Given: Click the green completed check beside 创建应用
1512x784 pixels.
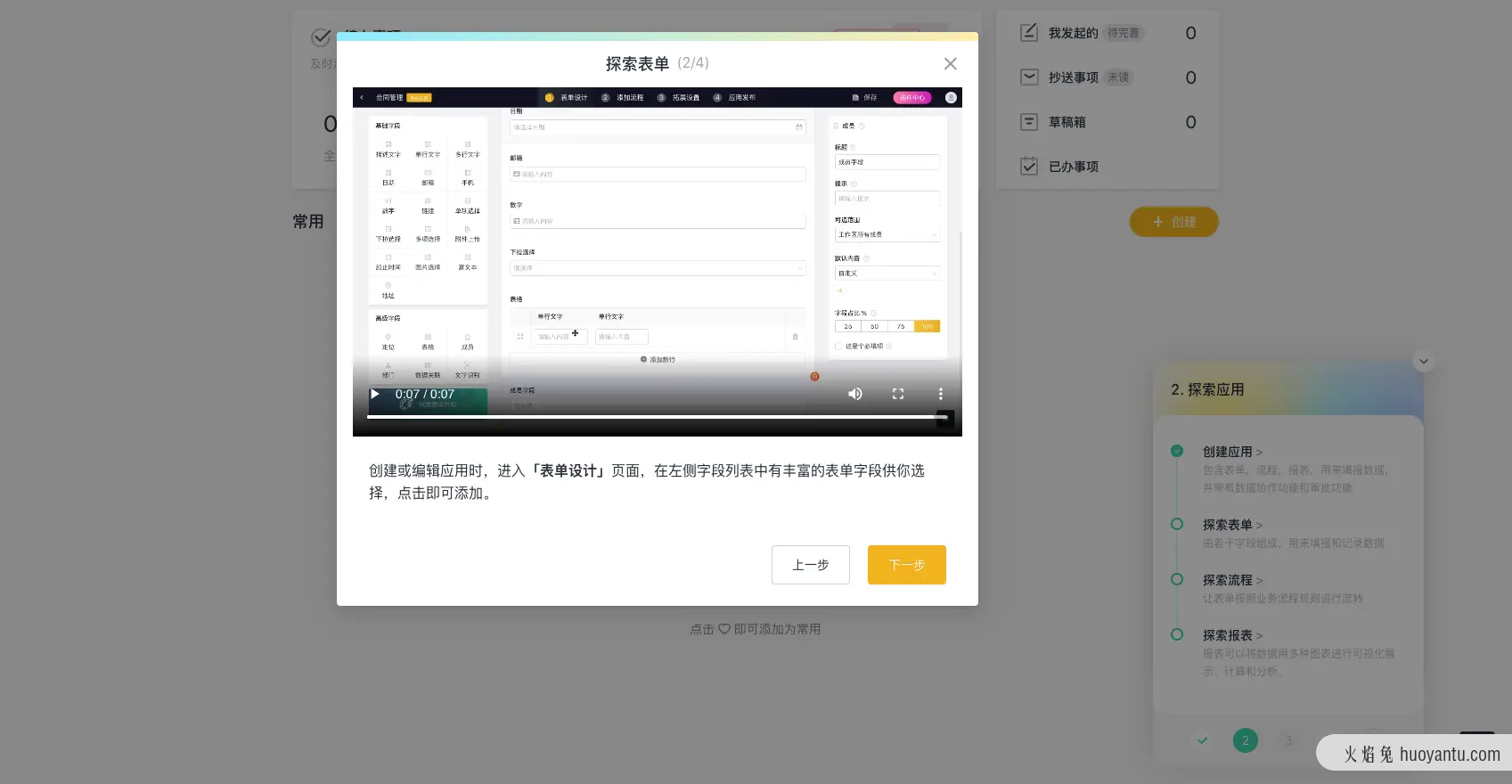Looking at the screenshot, I should click(1177, 451).
